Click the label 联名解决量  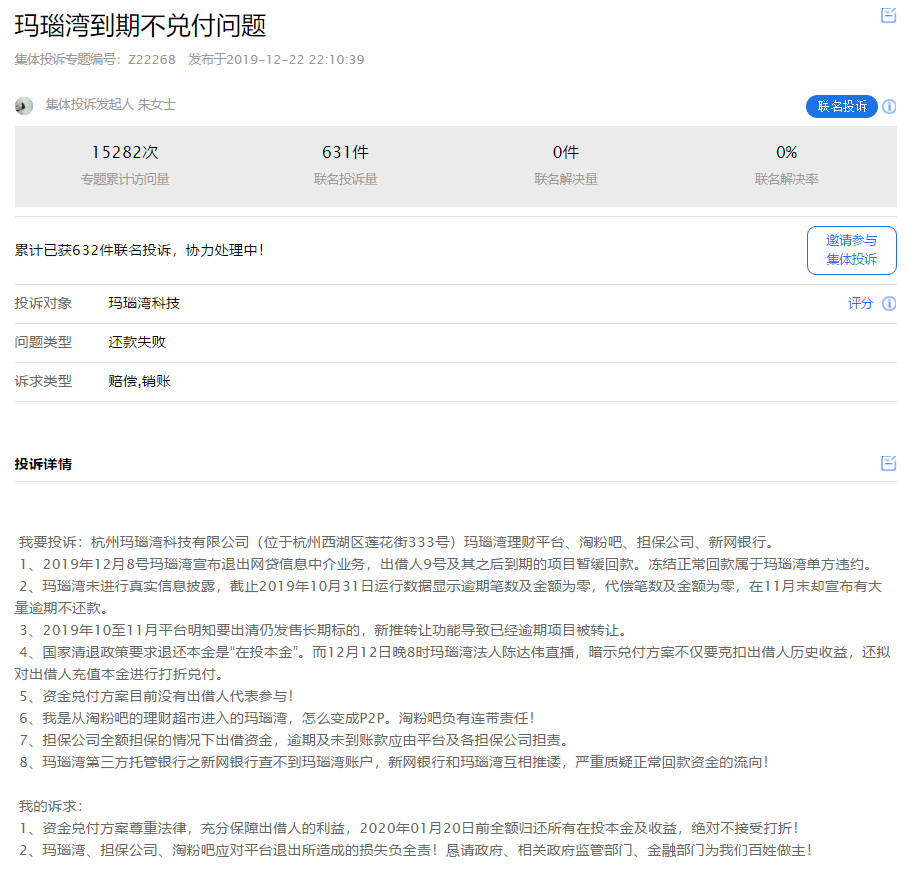(x=566, y=179)
